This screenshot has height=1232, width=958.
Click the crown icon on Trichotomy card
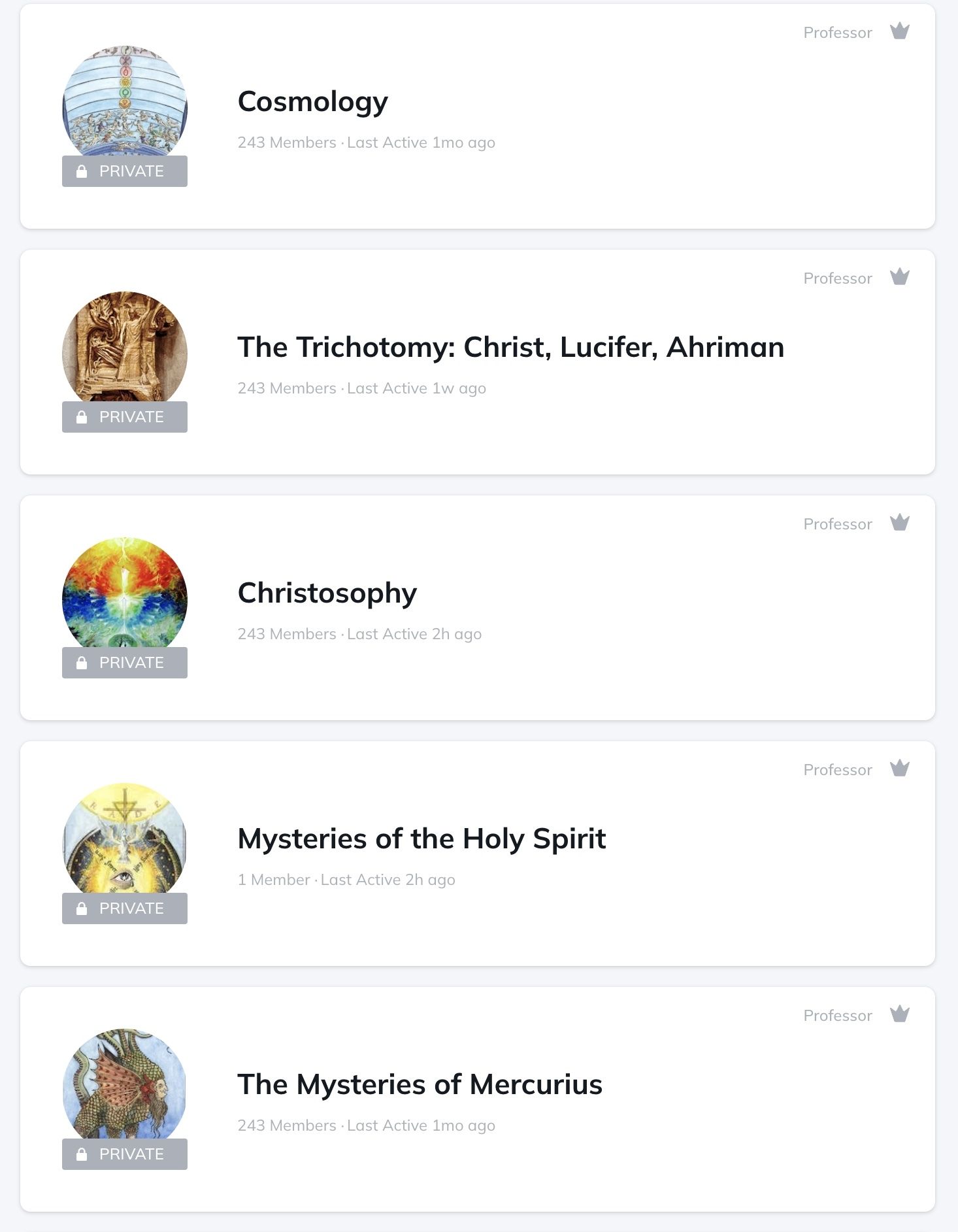click(x=900, y=277)
